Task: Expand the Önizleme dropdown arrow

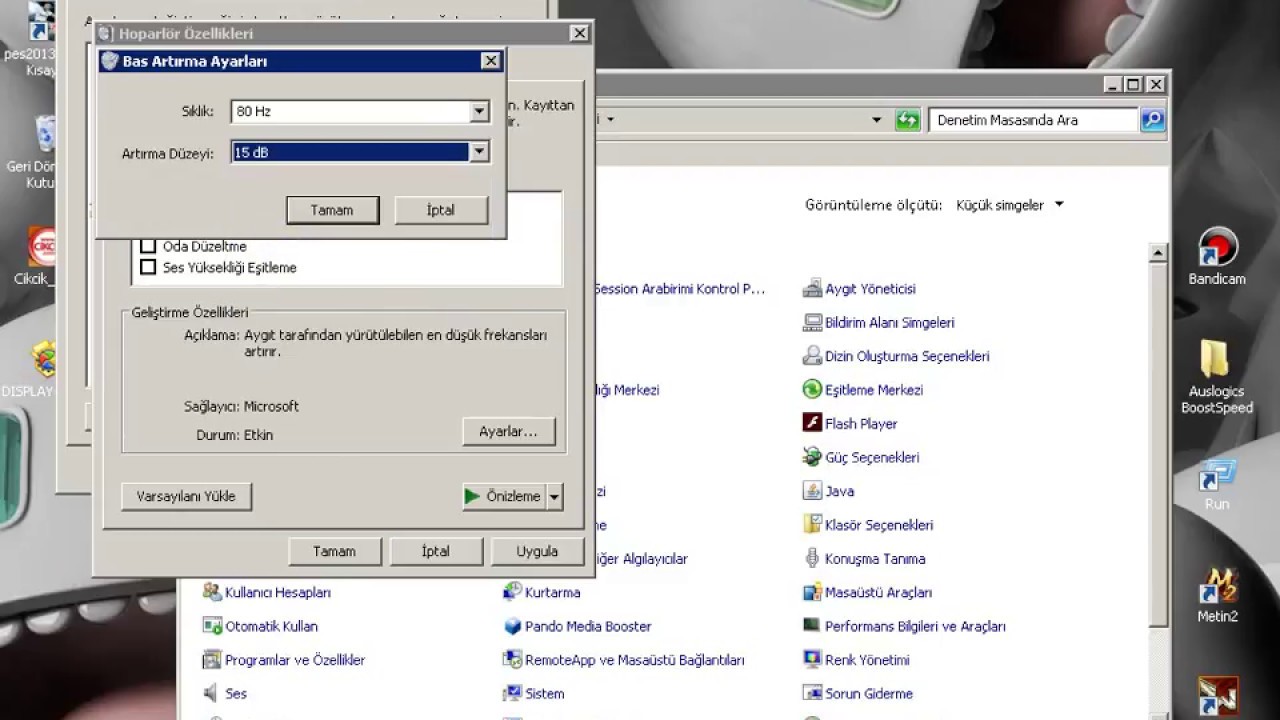Action: click(555, 496)
